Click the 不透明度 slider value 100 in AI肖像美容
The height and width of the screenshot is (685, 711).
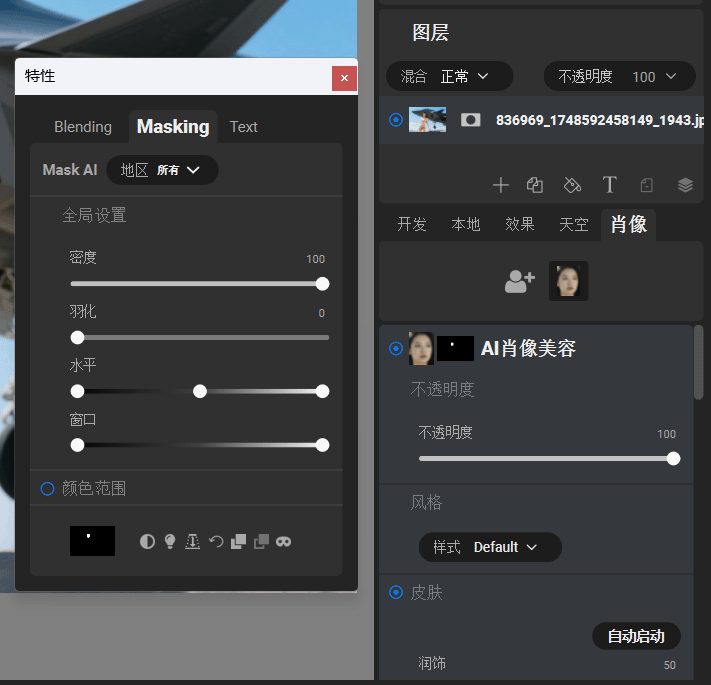[x=667, y=434]
